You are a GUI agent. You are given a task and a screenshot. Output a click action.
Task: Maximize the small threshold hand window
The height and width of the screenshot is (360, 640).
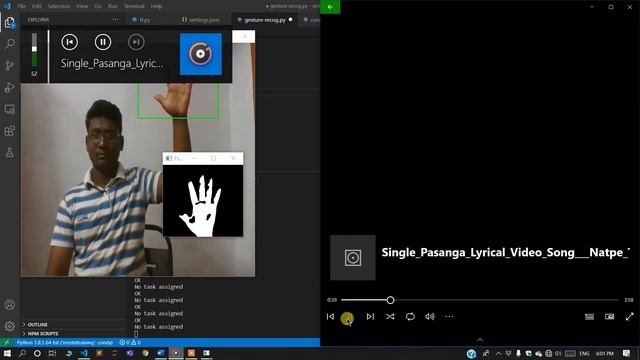coord(213,158)
